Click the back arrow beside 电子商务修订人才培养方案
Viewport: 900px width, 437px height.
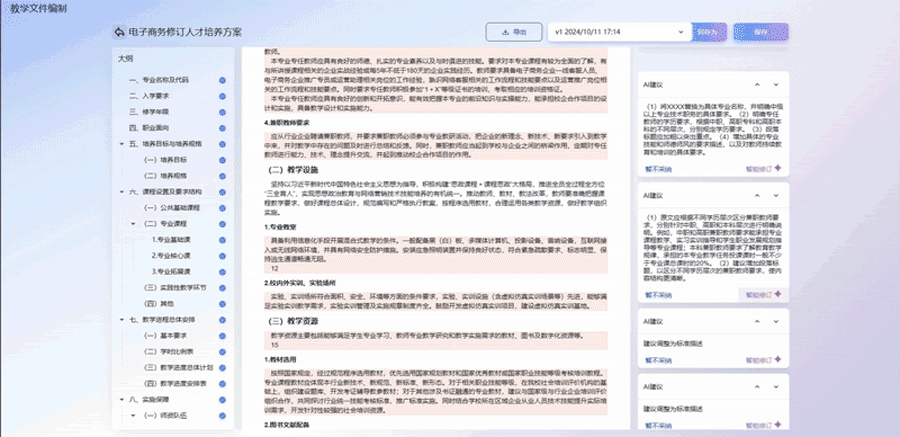pyautogui.click(x=119, y=32)
